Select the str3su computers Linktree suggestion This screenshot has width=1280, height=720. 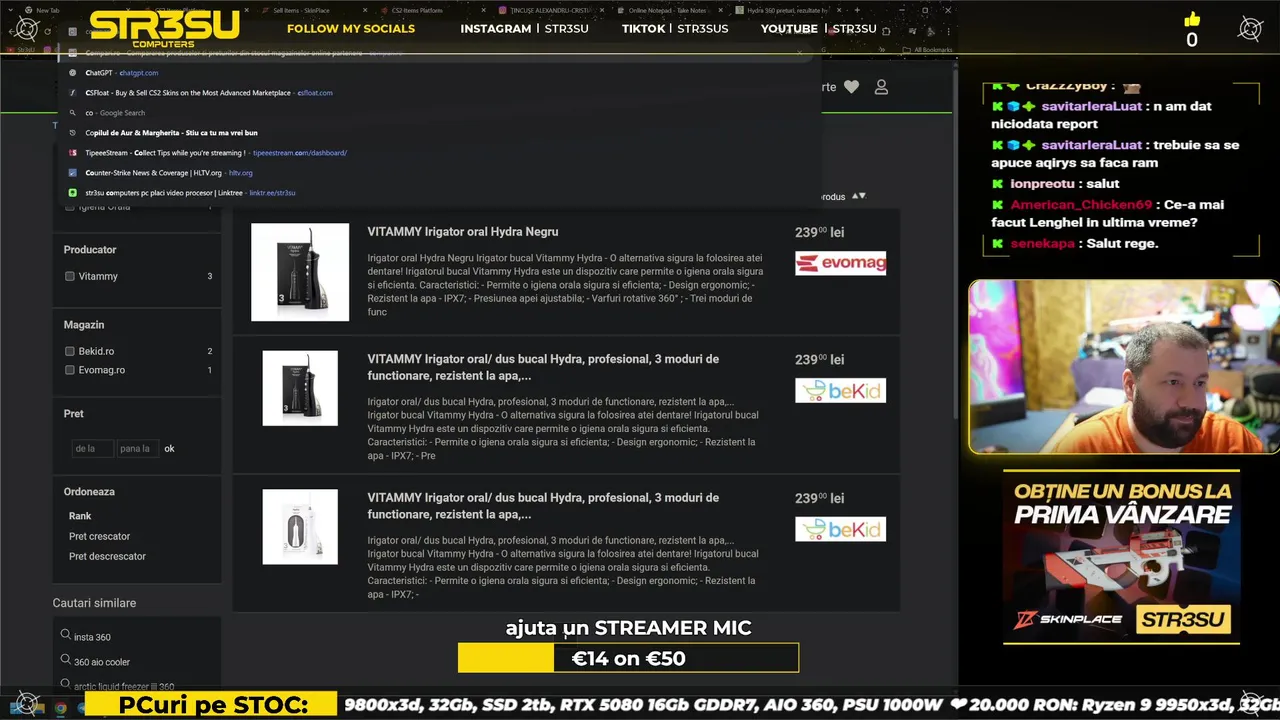click(438, 193)
